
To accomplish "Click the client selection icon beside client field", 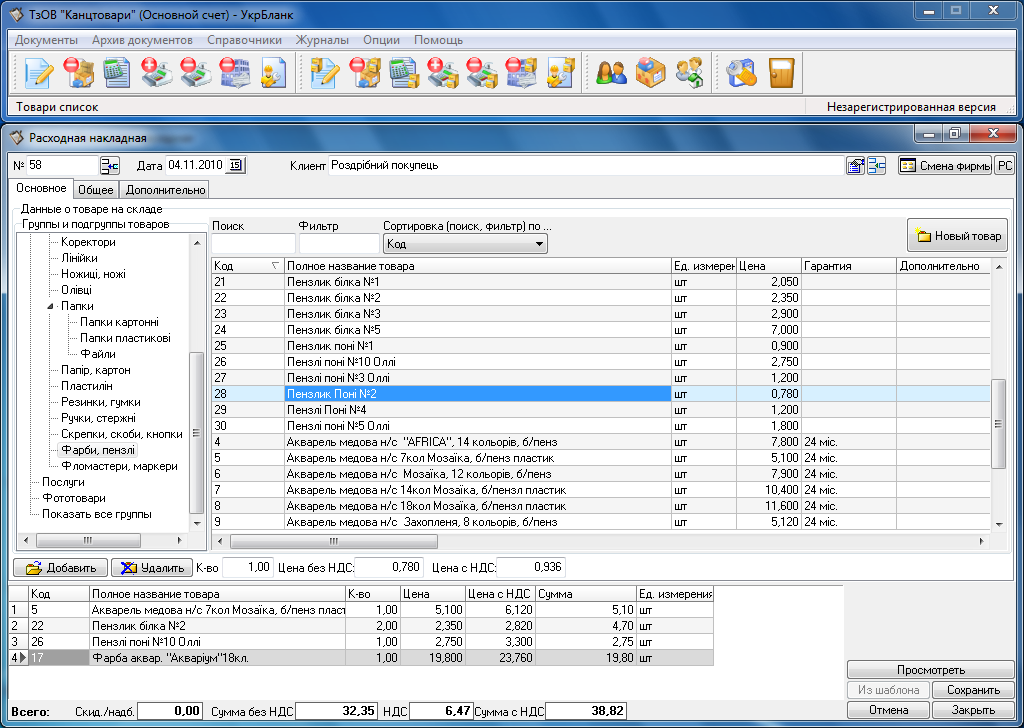I will point(855,166).
